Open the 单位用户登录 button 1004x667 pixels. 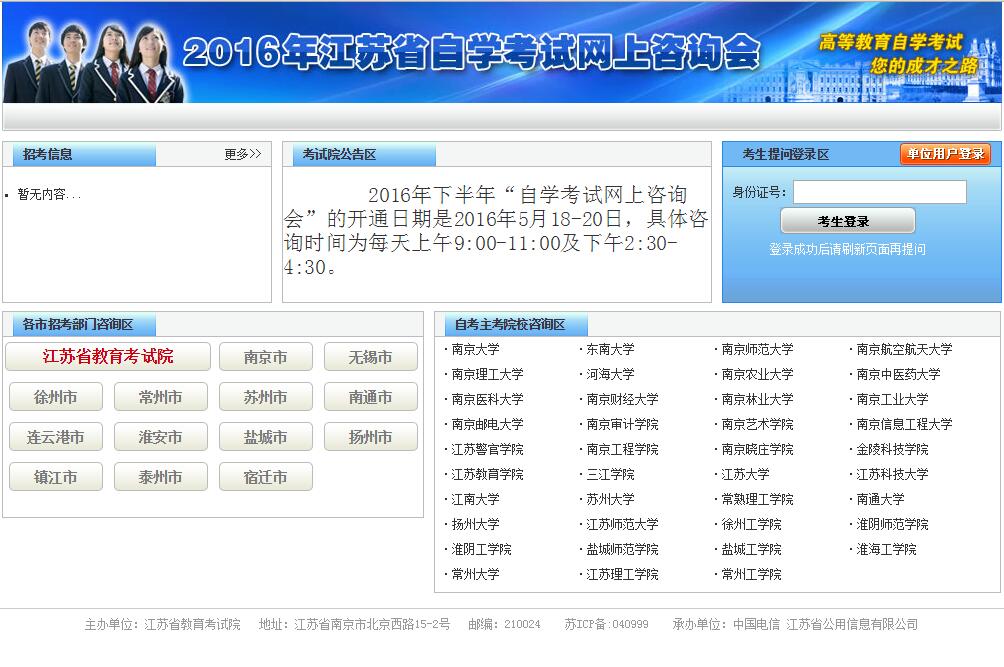[x=944, y=154]
